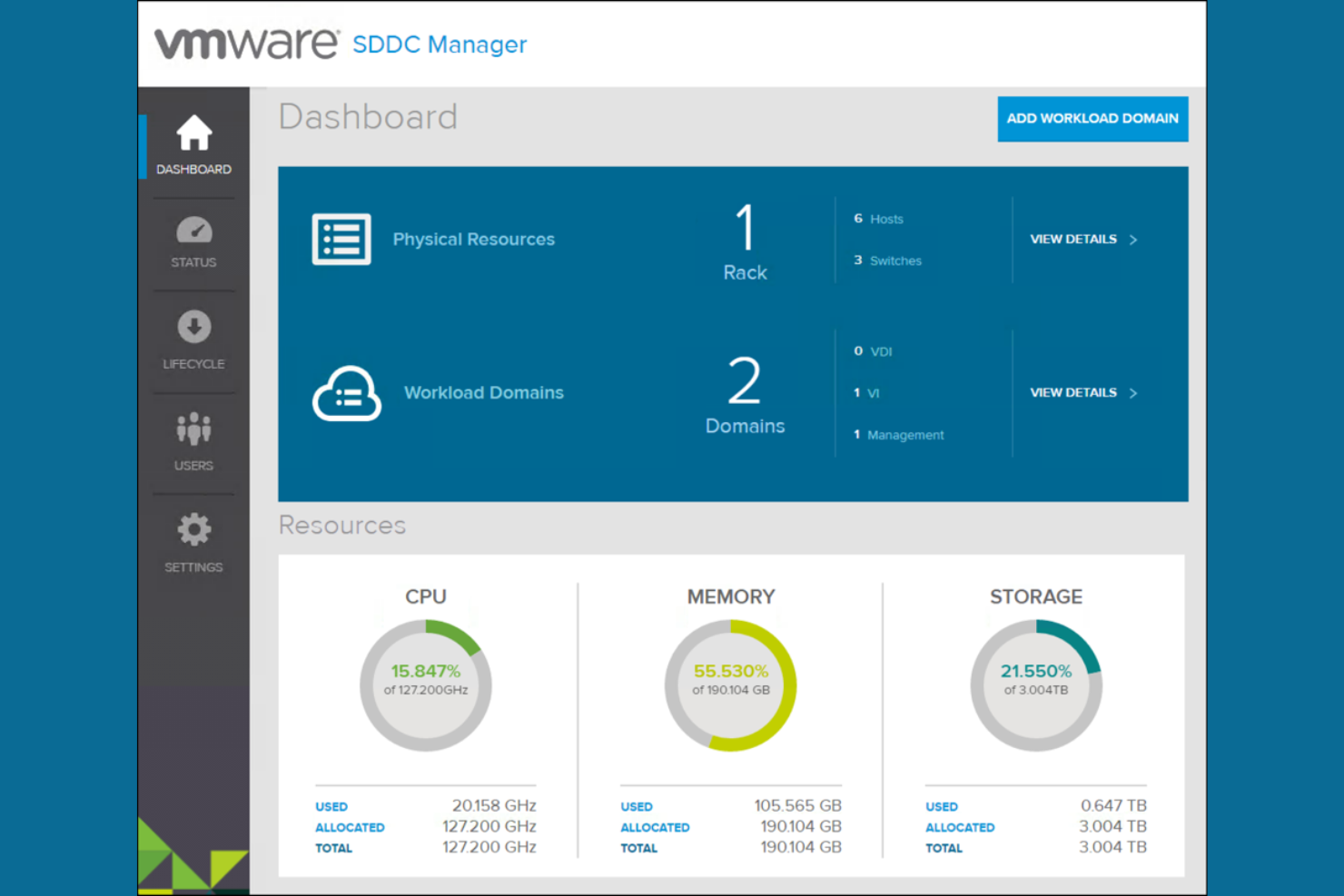Click the CPU usage donut chart
This screenshot has width=1344, height=896.
(427, 684)
